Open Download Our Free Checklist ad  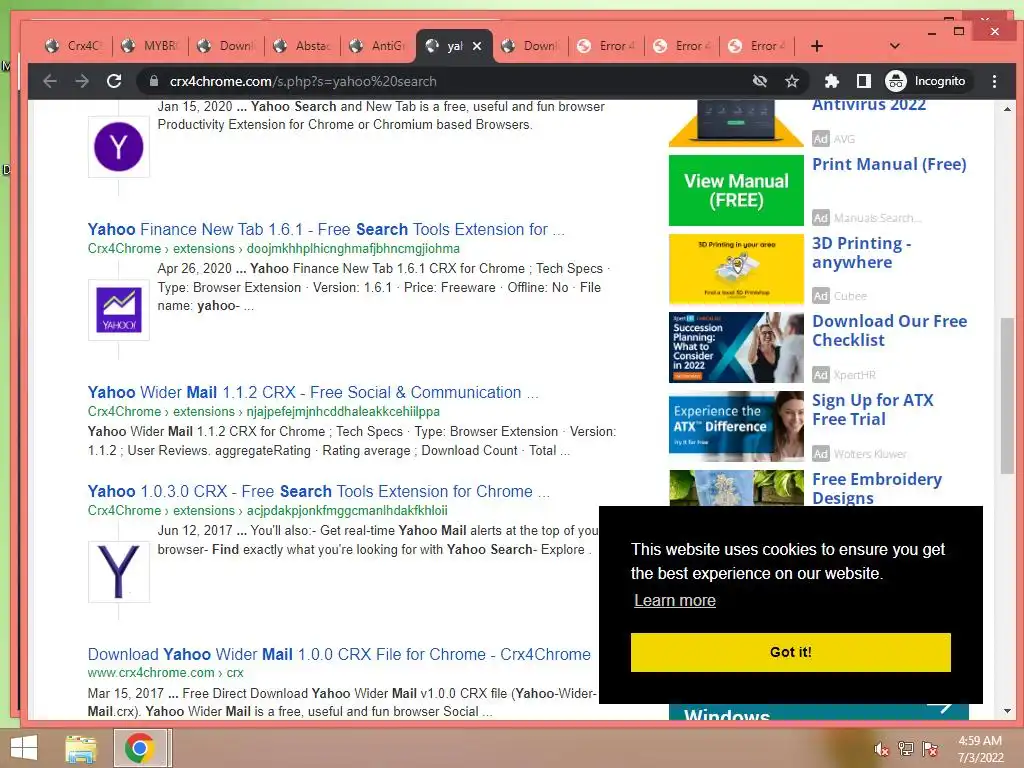[x=889, y=330]
